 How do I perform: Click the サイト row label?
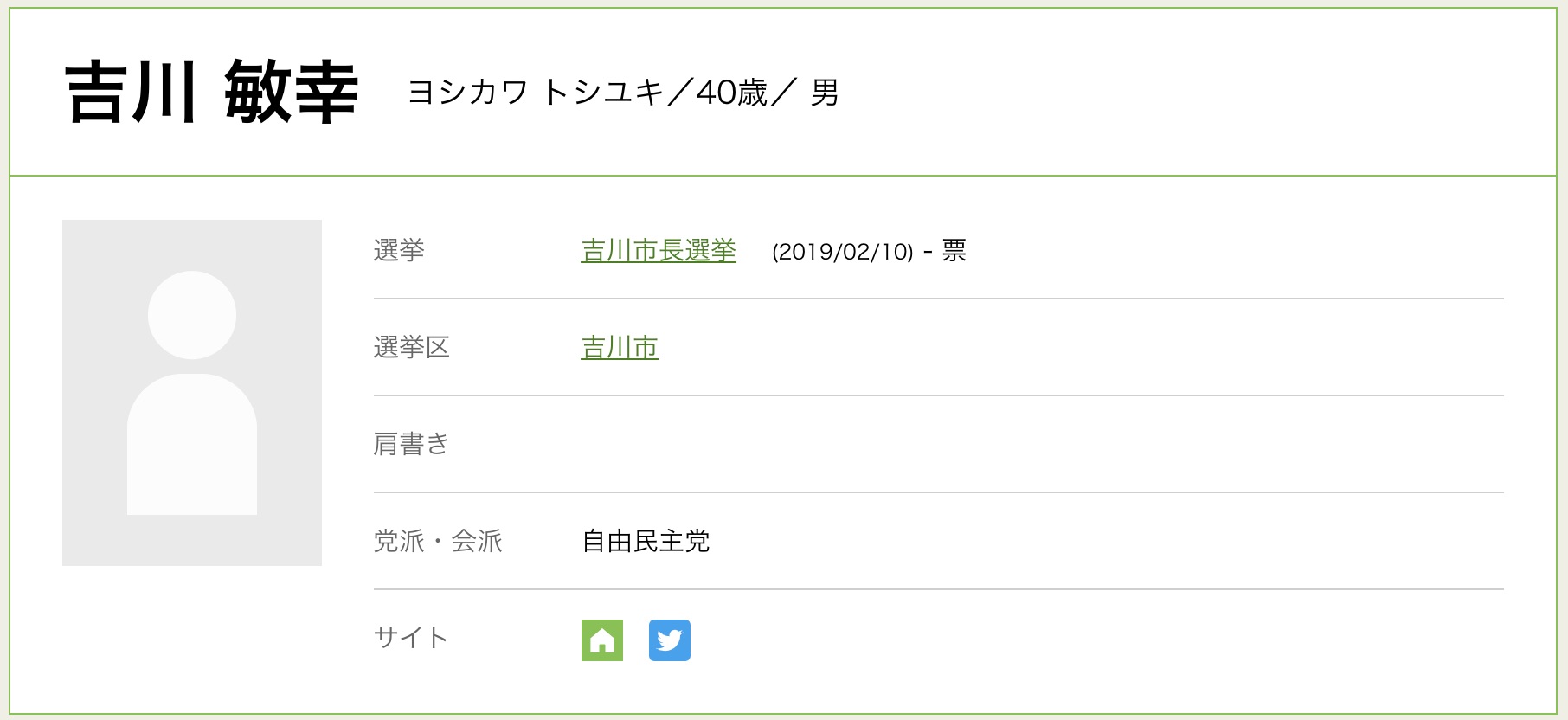tap(411, 638)
